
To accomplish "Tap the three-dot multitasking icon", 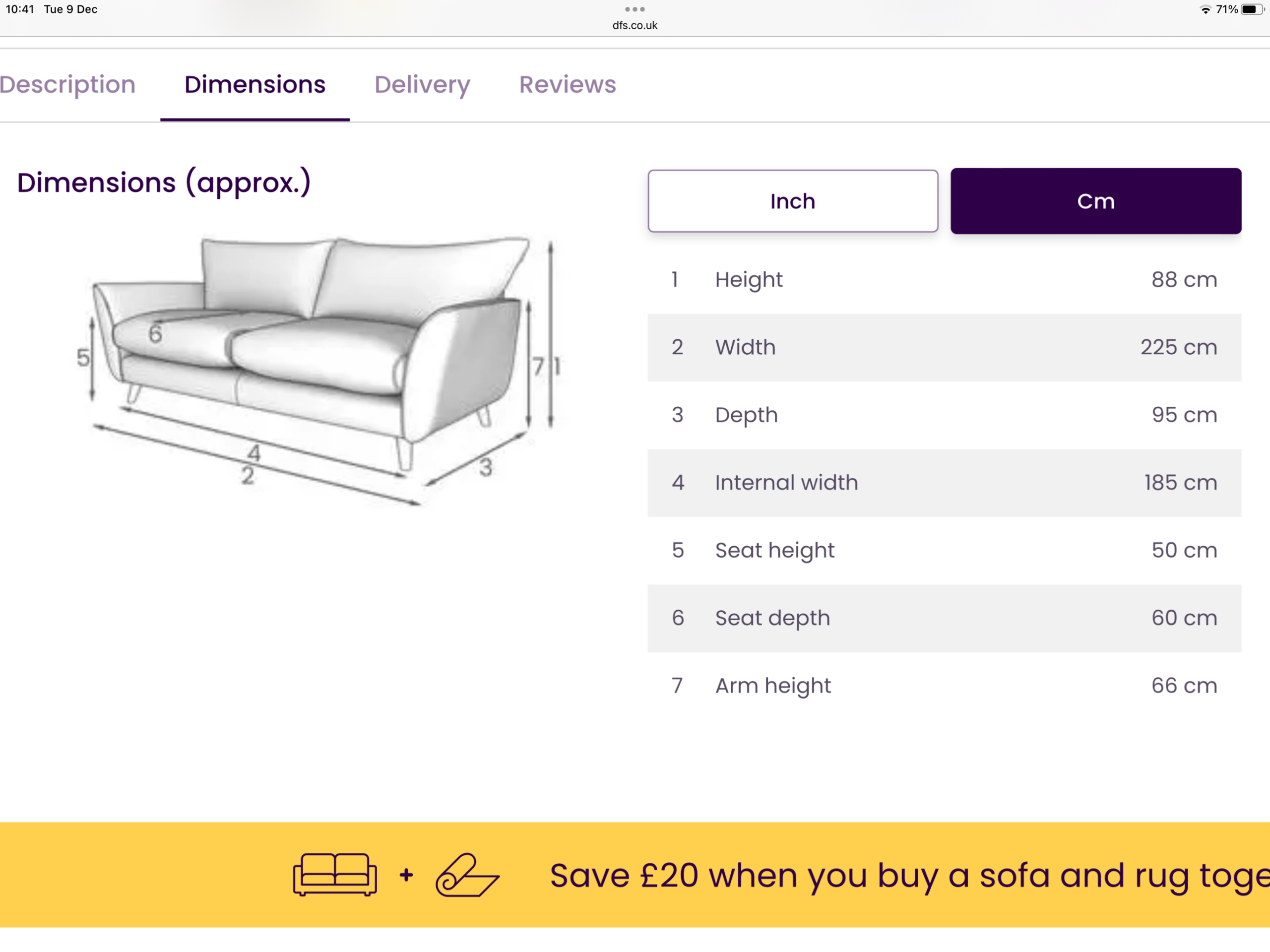I will point(635,9).
